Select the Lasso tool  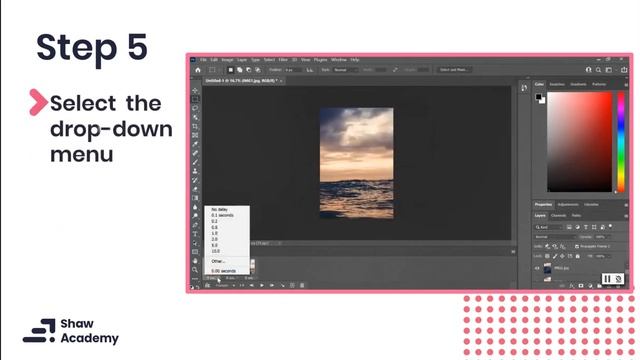(x=195, y=108)
